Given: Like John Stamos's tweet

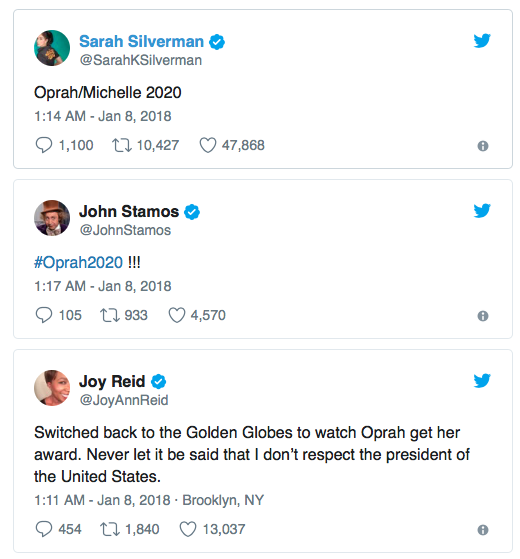Looking at the screenshot, I should click(177, 315).
